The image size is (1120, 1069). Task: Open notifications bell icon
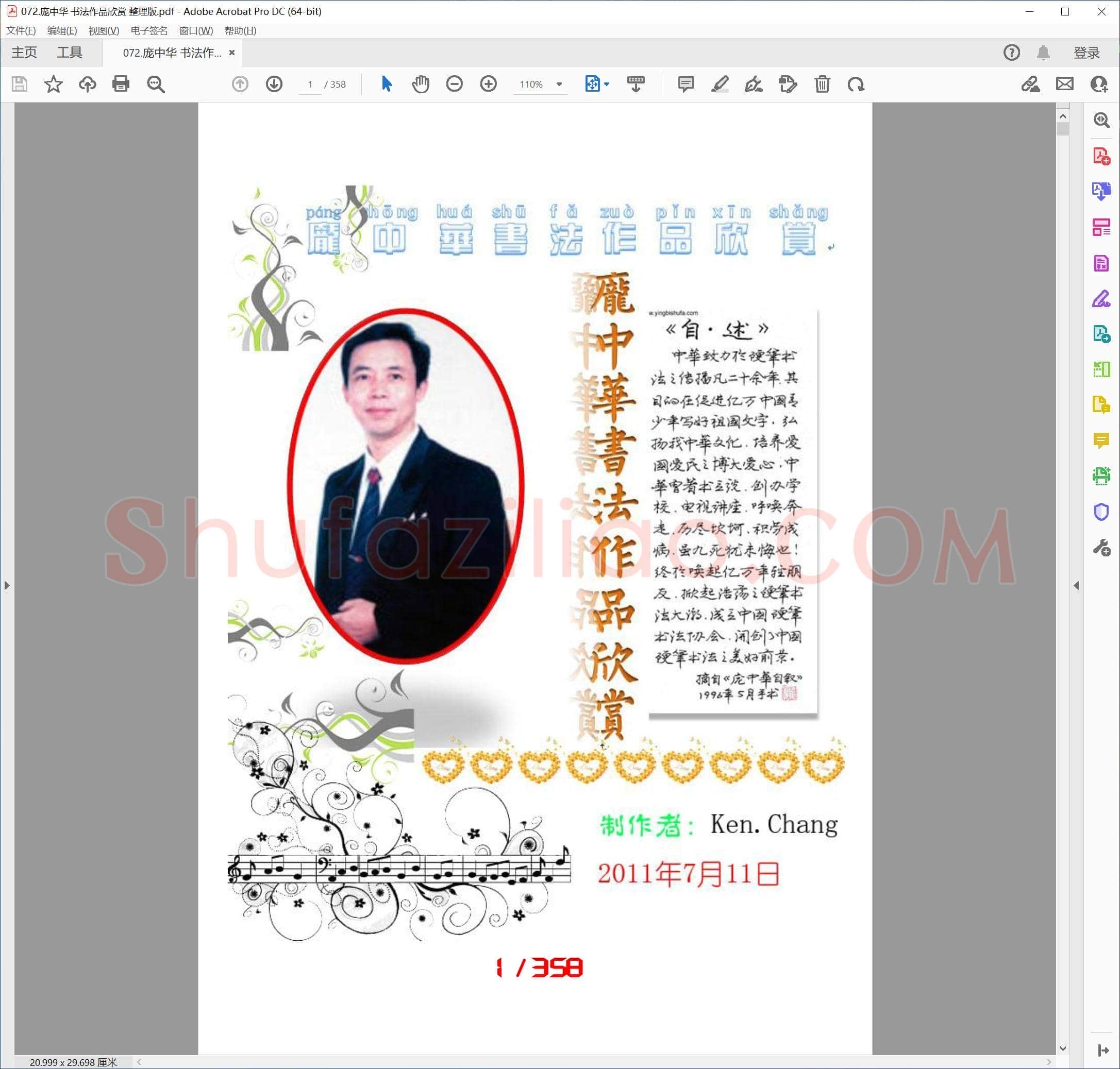(1043, 53)
